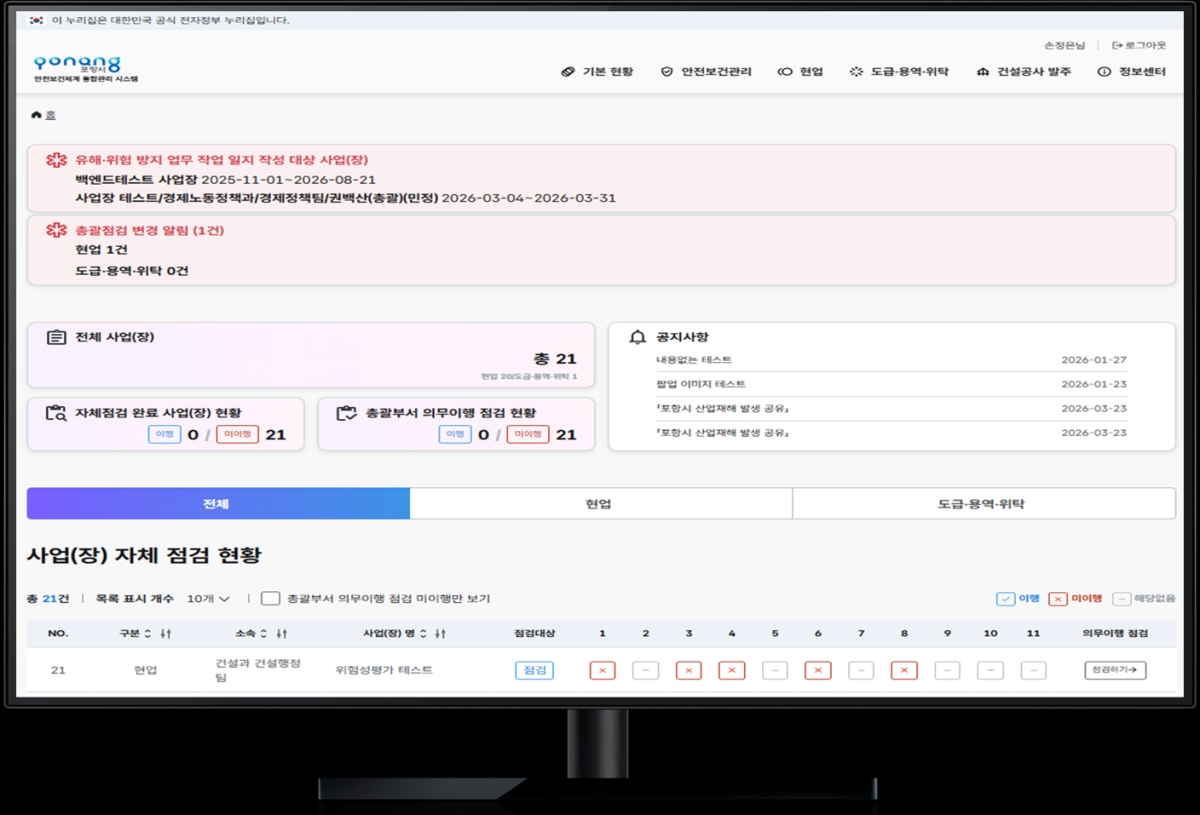1200x815 pixels.
Task: Select the 전체 tab
Action: [218, 504]
